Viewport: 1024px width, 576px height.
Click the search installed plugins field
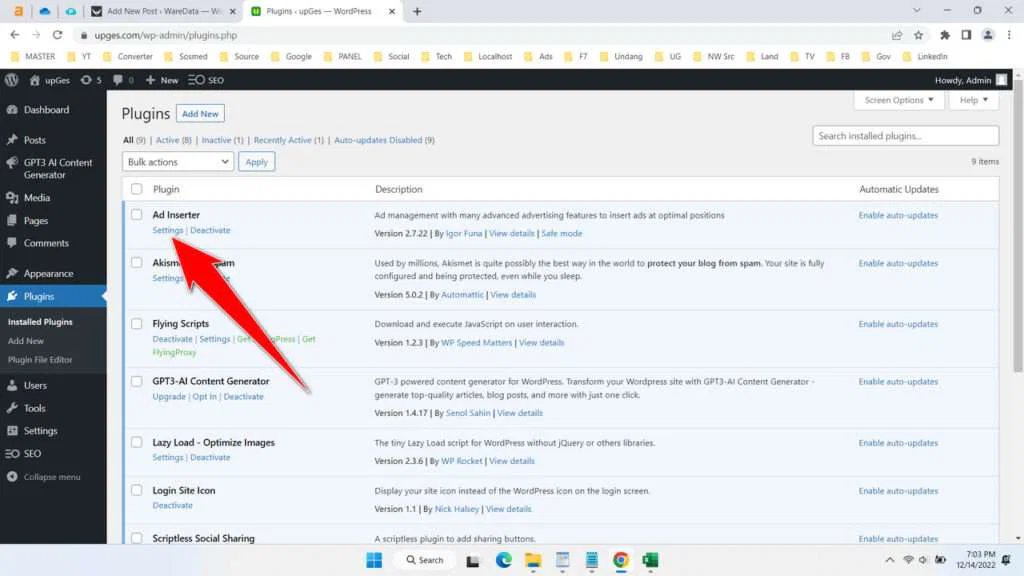pyautogui.click(x=905, y=135)
